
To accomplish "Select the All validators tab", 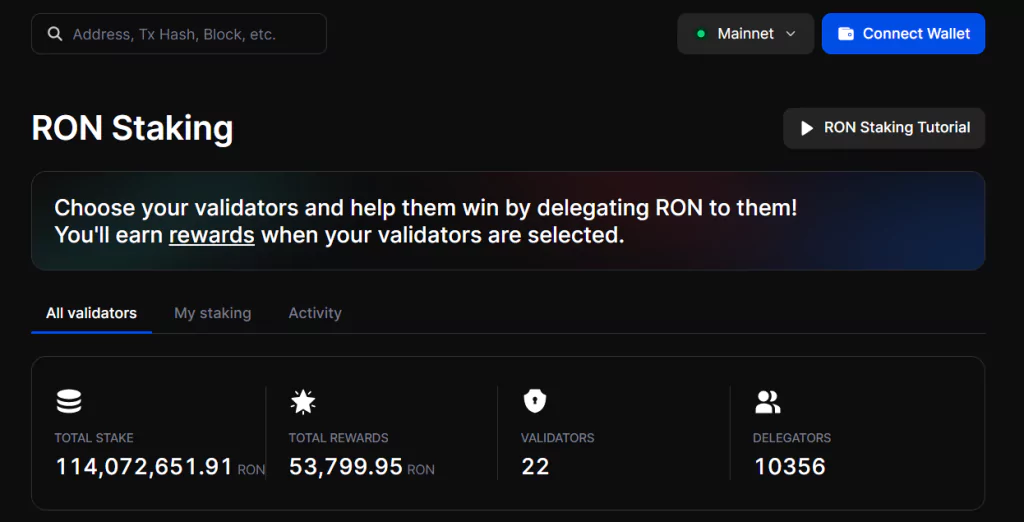I will [91, 314].
